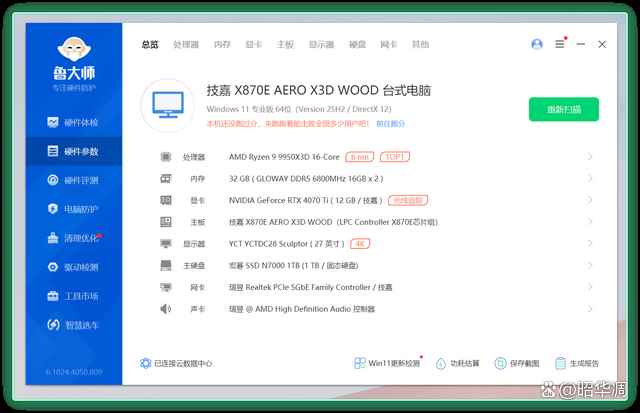640x413 pixels.
Task: Expand the X870E motherboard row chevron
Action: click(x=589, y=222)
